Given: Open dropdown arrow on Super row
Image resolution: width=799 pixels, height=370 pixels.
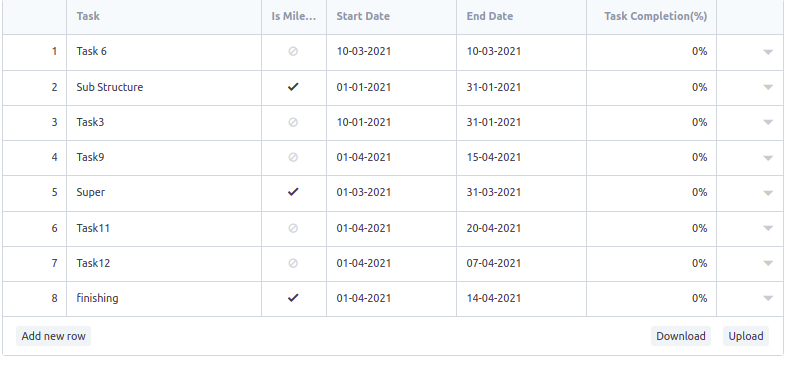Looking at the screenshot, I should pos(768,193).
